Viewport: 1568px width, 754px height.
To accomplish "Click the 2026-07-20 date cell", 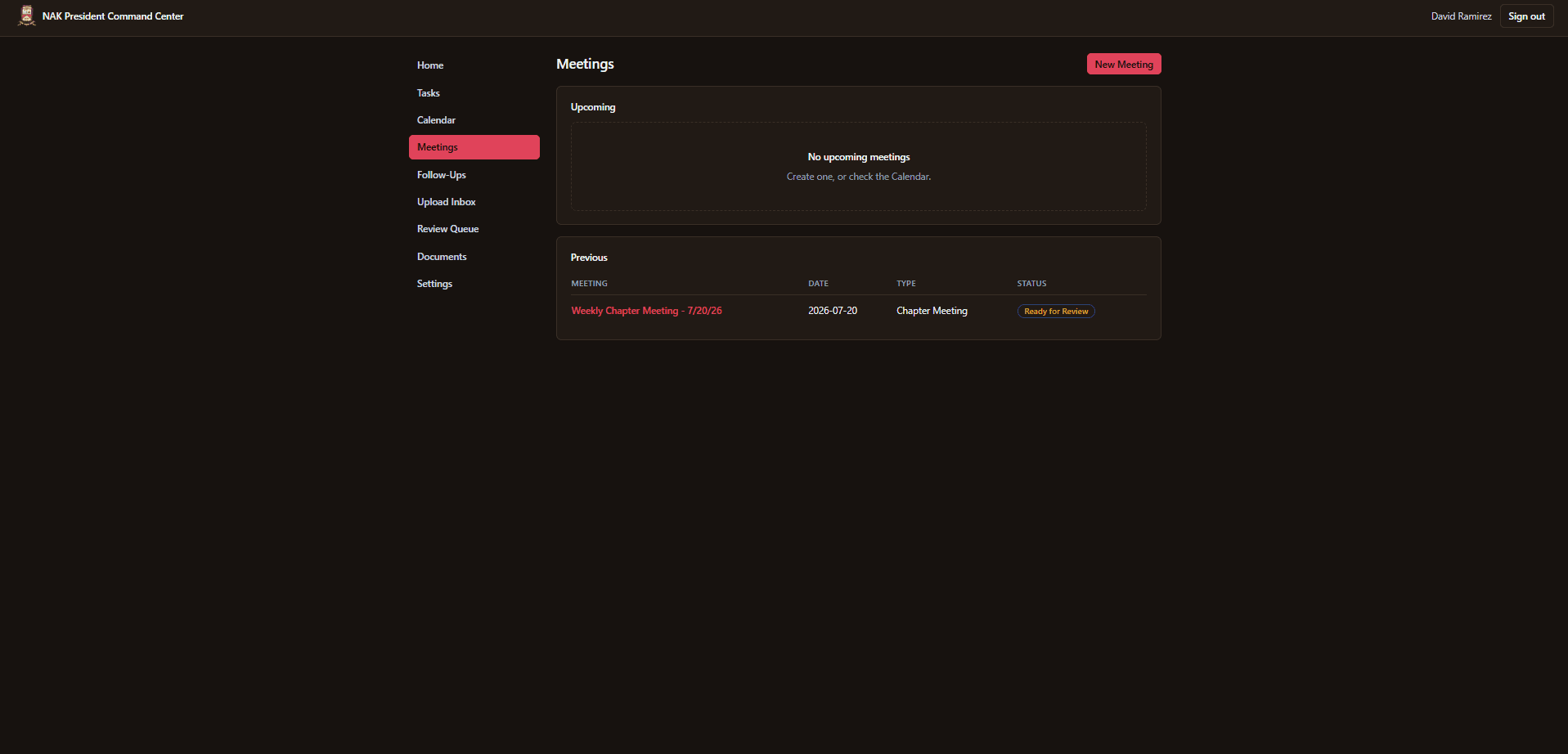I will [833, 311].
